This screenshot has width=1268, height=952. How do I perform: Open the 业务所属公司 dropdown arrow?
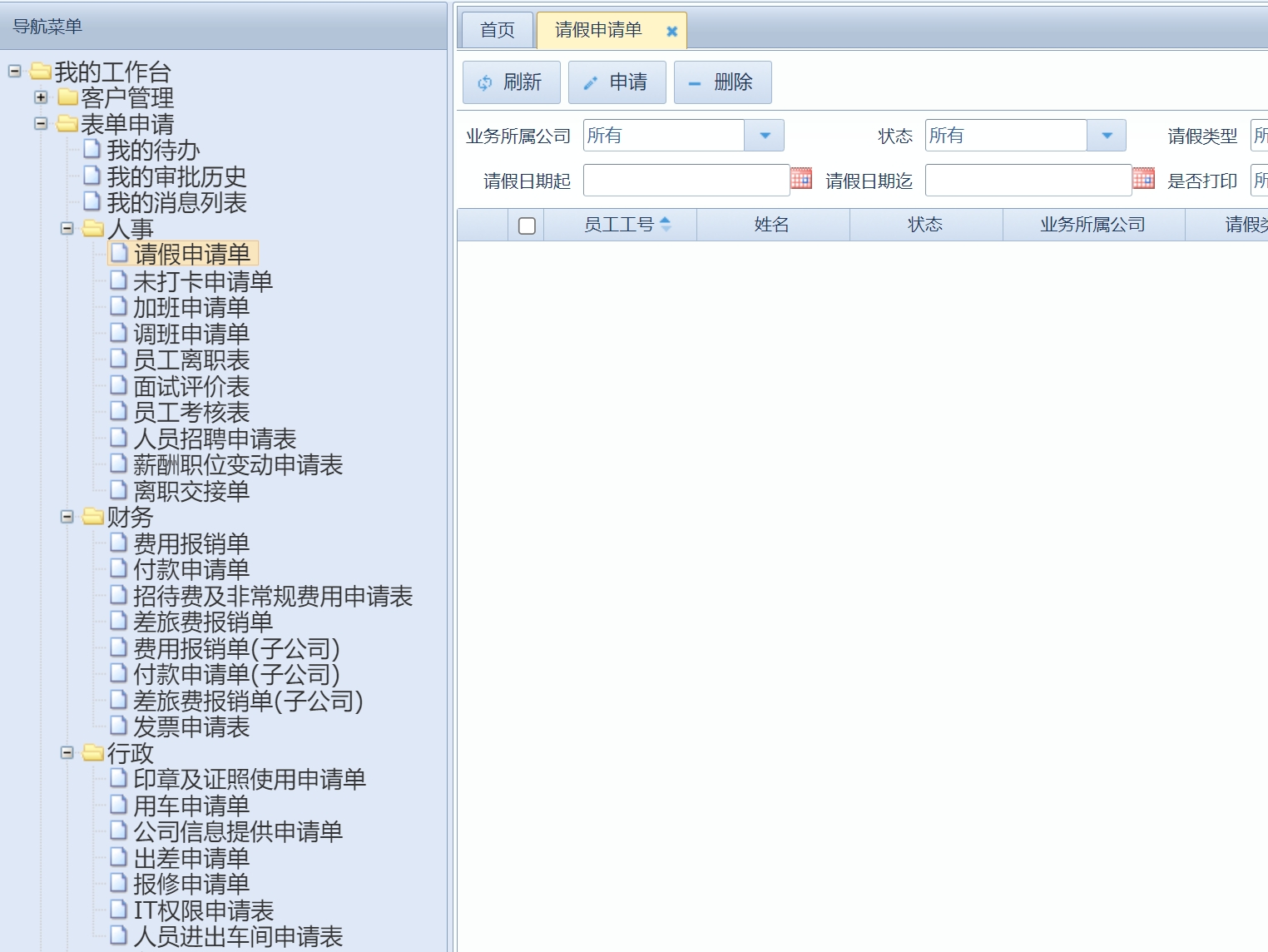coord(765,136)
